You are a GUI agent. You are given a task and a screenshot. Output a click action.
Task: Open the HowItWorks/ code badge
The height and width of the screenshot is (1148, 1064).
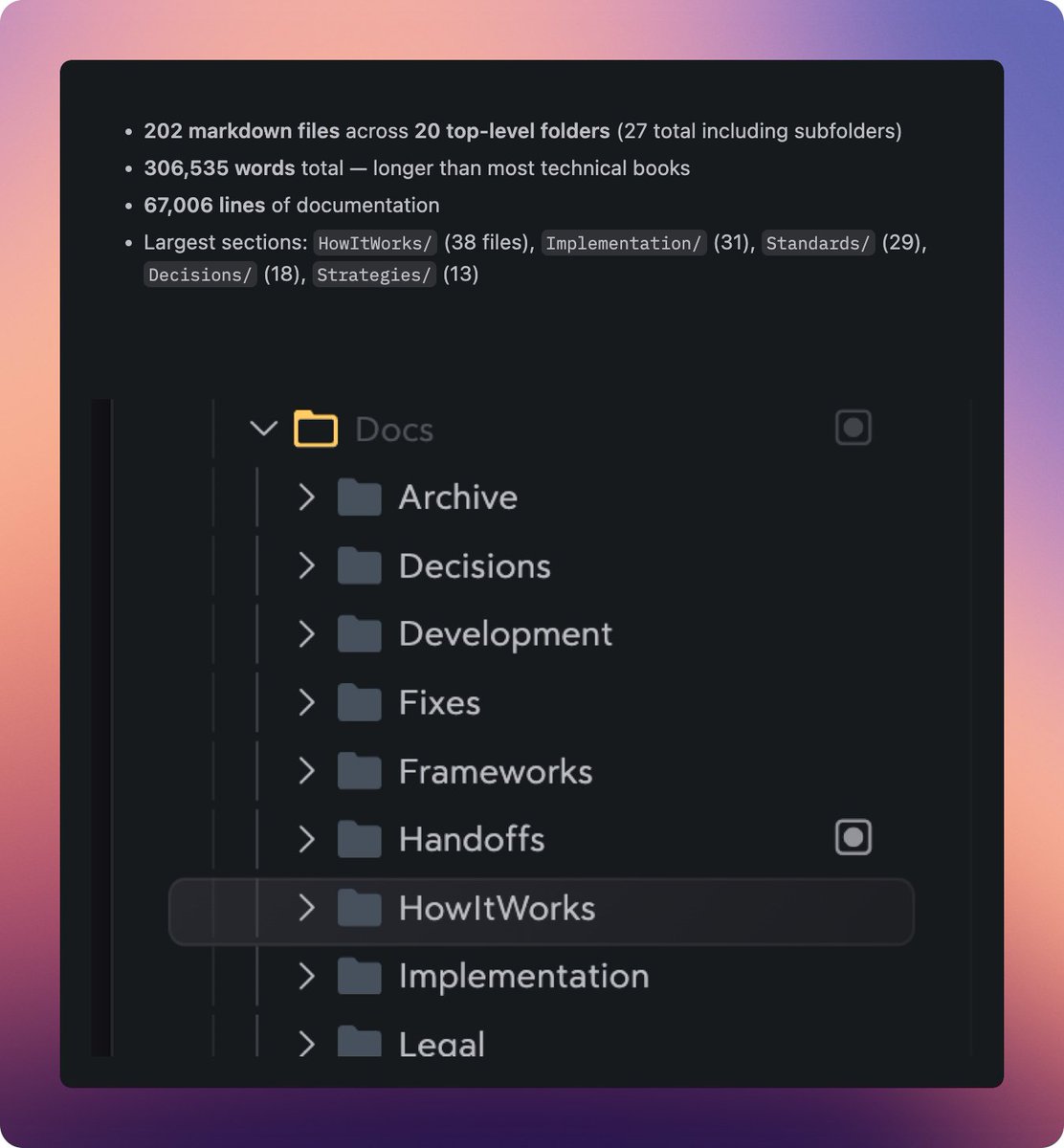[374, 243]
